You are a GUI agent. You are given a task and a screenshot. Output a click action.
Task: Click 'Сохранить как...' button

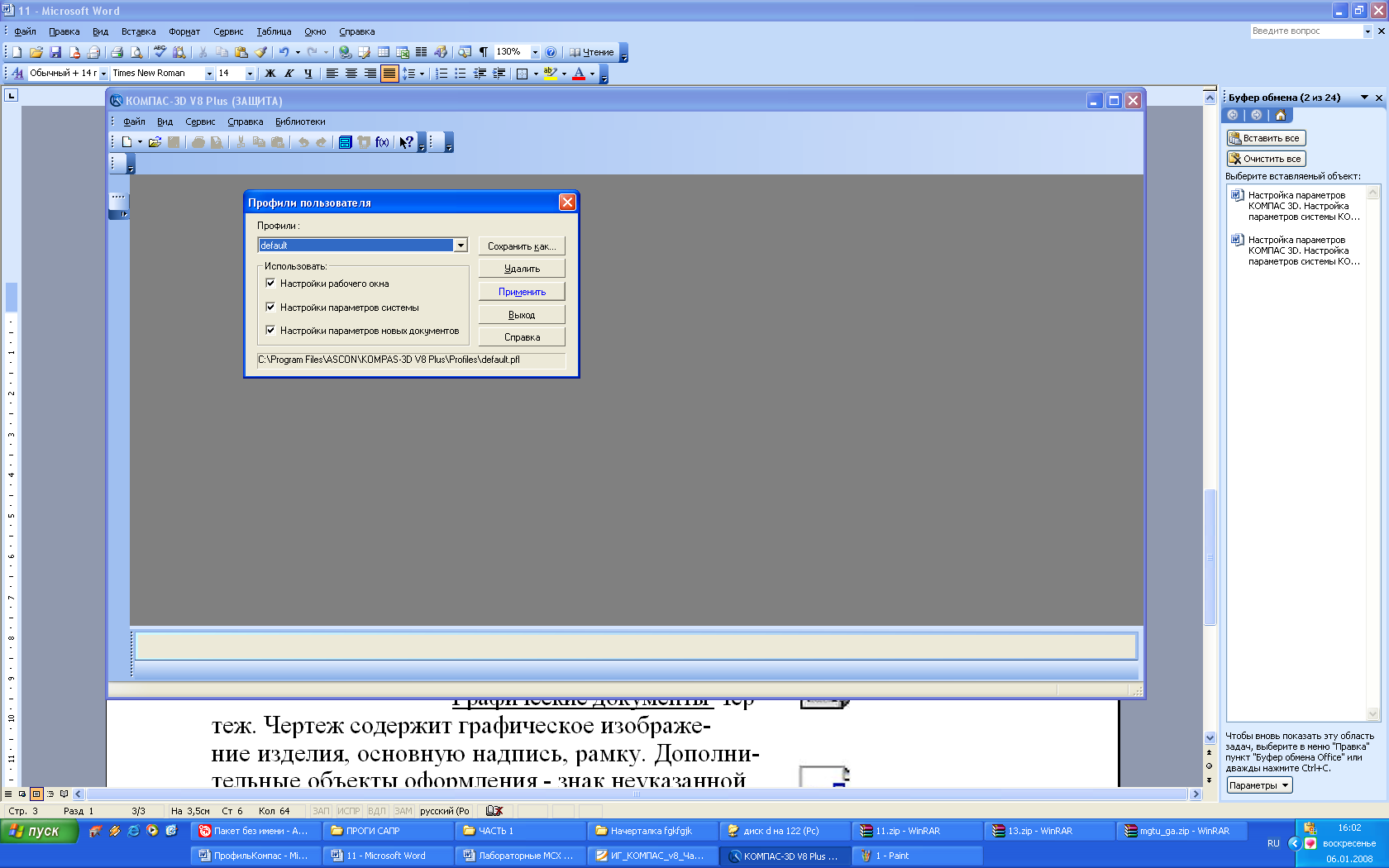point(522,246)
